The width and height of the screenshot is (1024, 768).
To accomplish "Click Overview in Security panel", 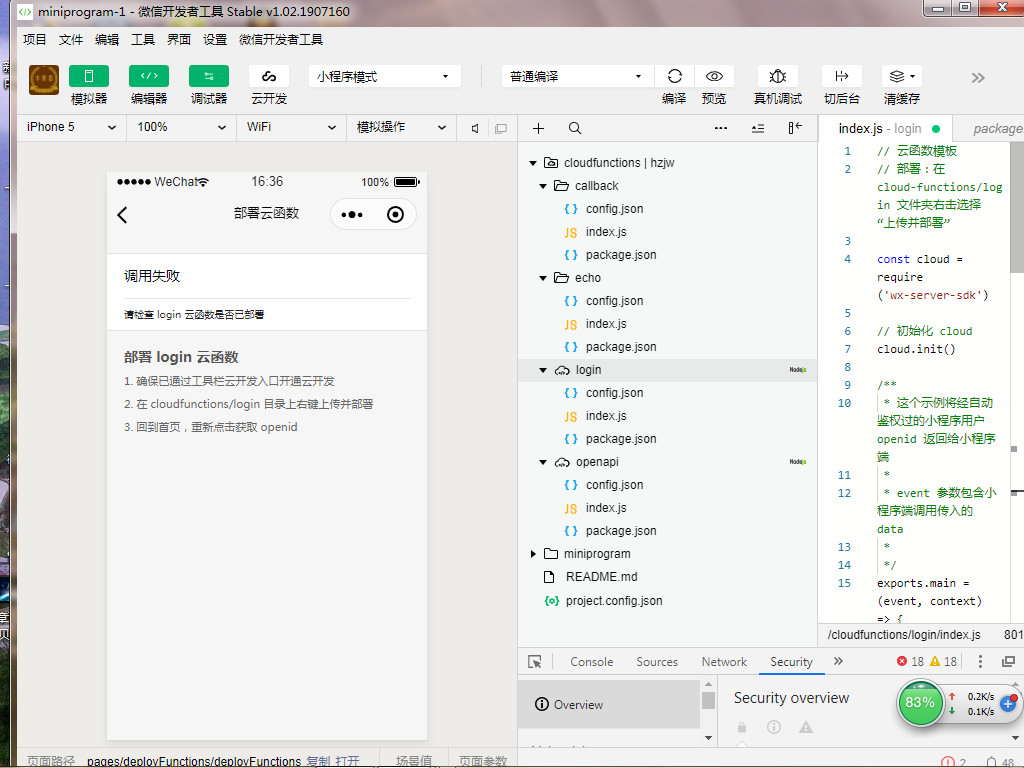I will pyautogui.click(x=578, y=705).
